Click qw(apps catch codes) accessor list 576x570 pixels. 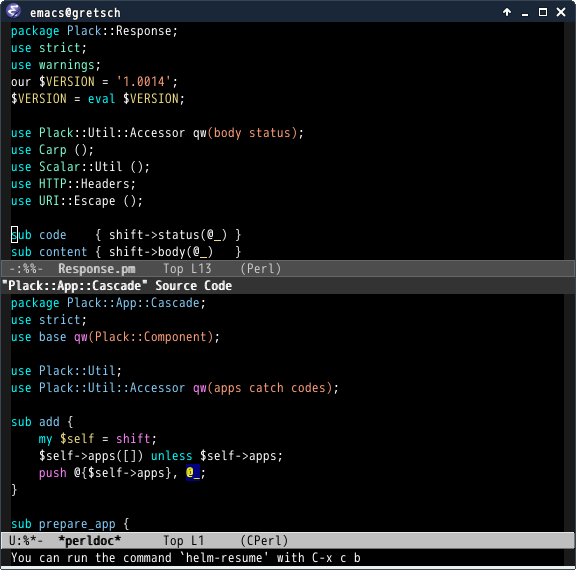click(x=262, y=388)
